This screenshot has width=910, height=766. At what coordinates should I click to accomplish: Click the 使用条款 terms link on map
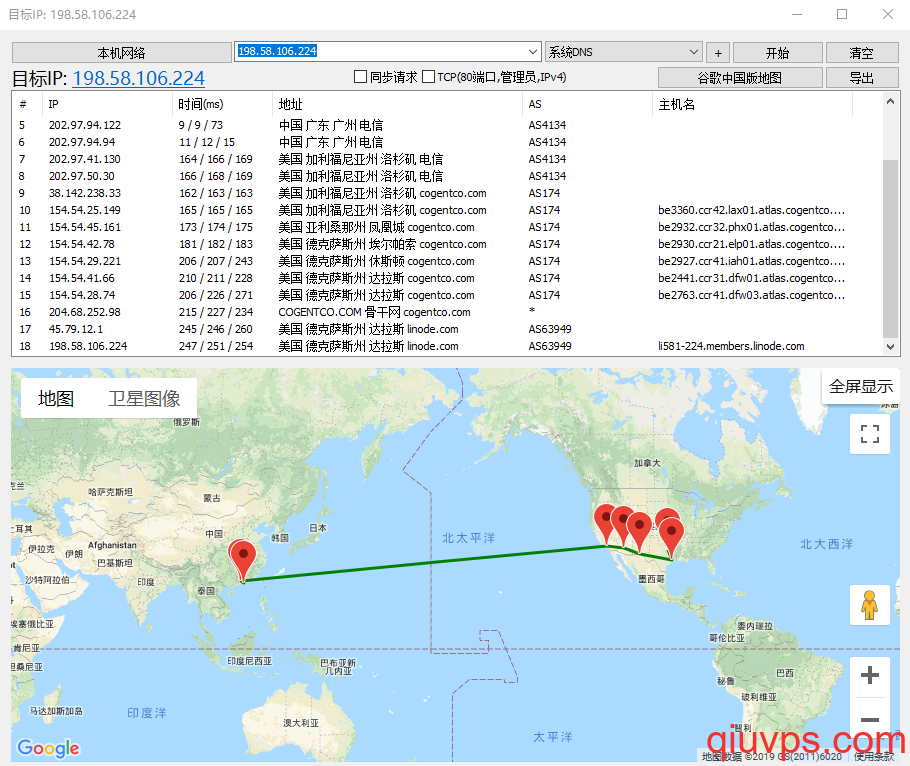click(874, 756)
